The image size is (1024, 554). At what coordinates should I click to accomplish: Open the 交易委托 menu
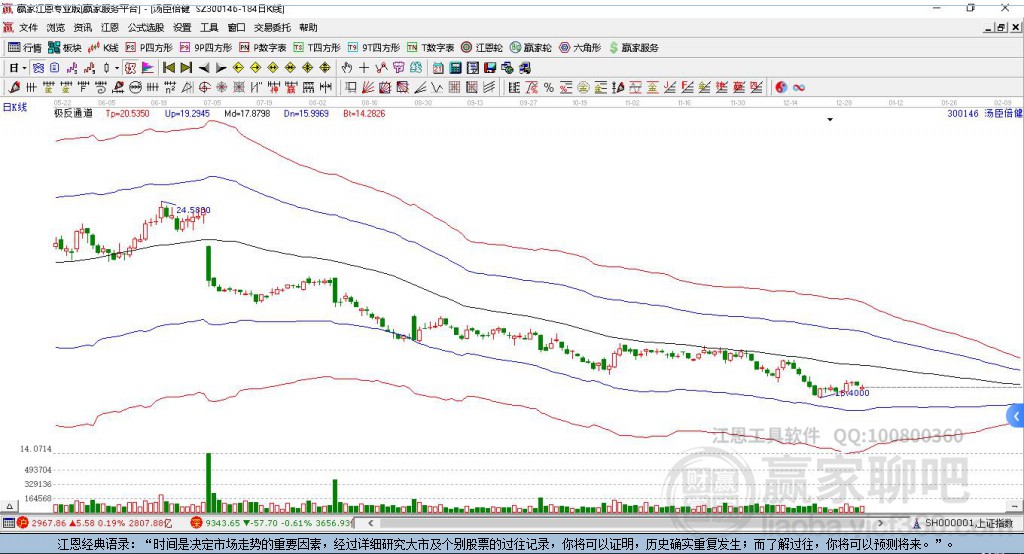click(x=272, y=27)
